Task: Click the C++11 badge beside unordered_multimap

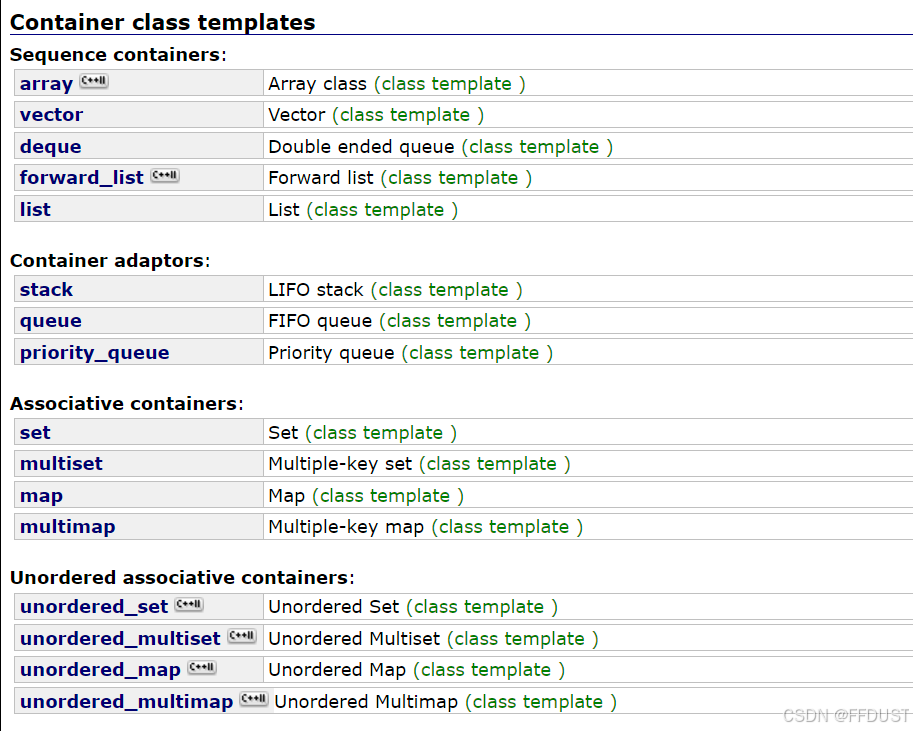Action: (254, 698)
